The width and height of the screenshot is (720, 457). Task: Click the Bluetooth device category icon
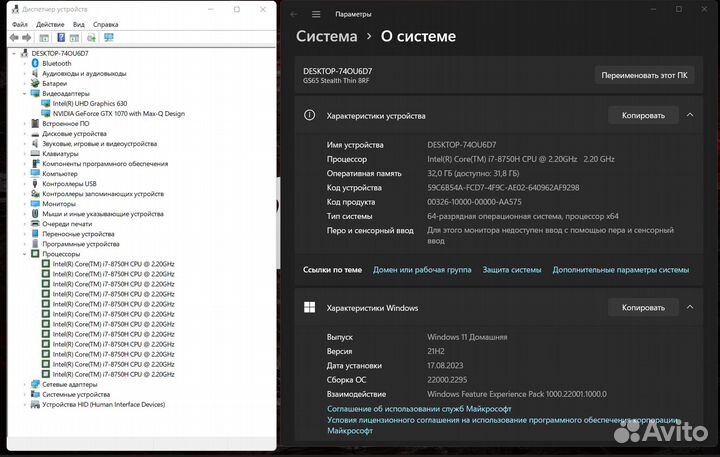tap(36, 63)
